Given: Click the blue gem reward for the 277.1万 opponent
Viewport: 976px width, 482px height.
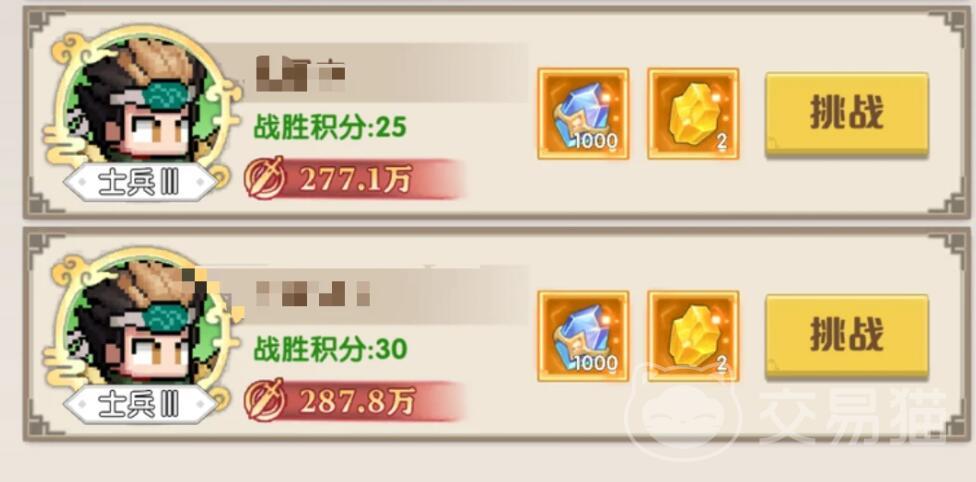Looking at the screenshot, I should point(583,113).
